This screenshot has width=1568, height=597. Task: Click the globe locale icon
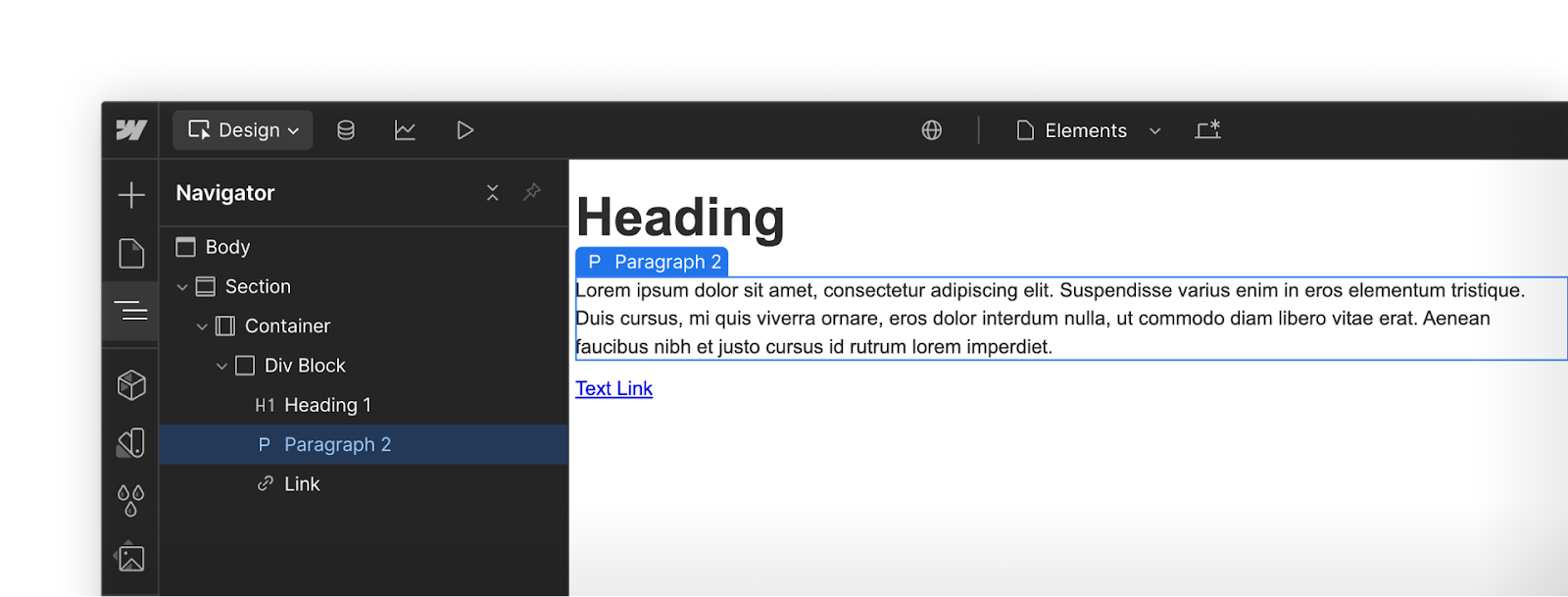point(932,130)
